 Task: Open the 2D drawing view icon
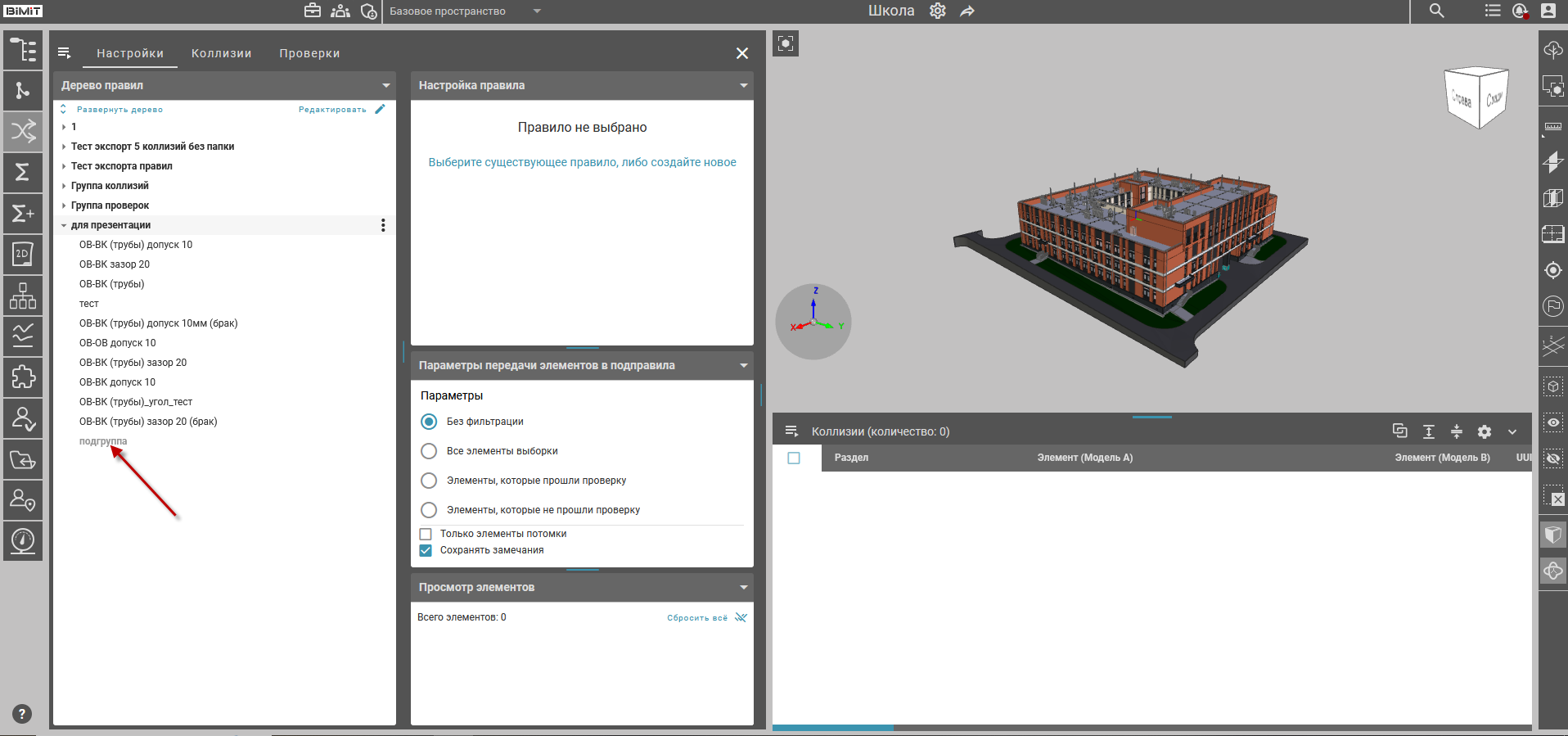[x=23, y=254]
